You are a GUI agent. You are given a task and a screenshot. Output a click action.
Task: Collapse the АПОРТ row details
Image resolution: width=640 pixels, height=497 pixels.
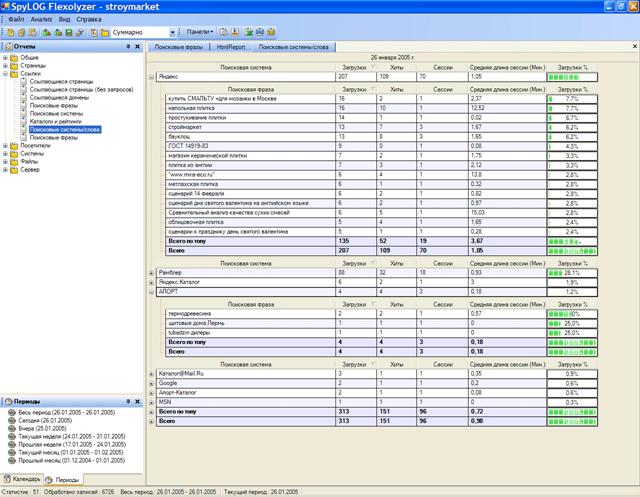click(x=151, y=292)
